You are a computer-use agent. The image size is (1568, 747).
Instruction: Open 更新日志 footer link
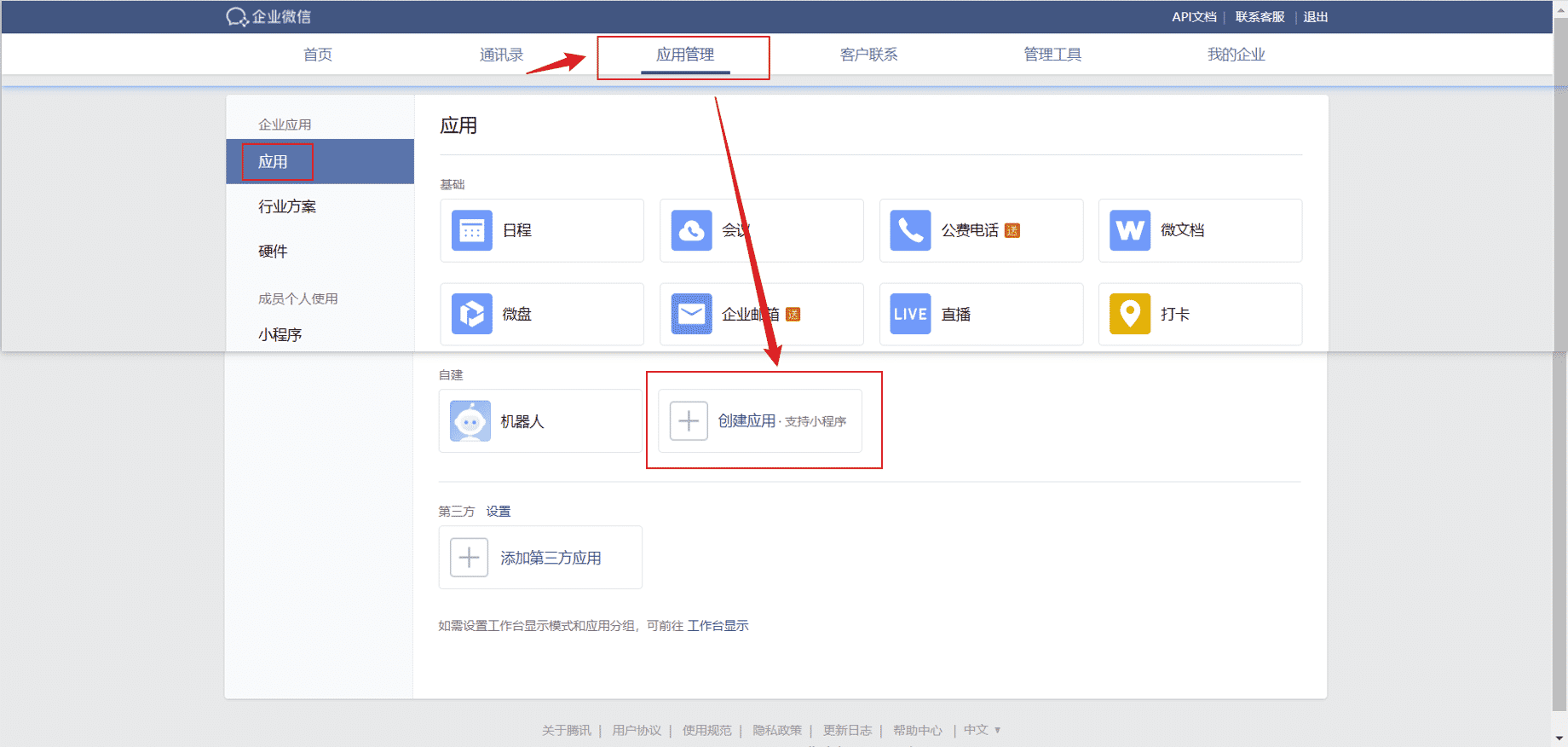(847, 730)
